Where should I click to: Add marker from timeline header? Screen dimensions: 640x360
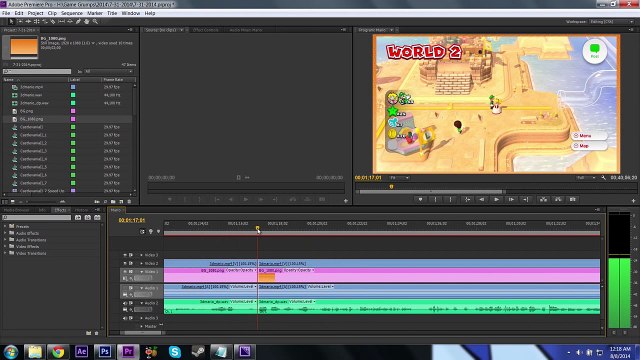(x=158, y=231)
